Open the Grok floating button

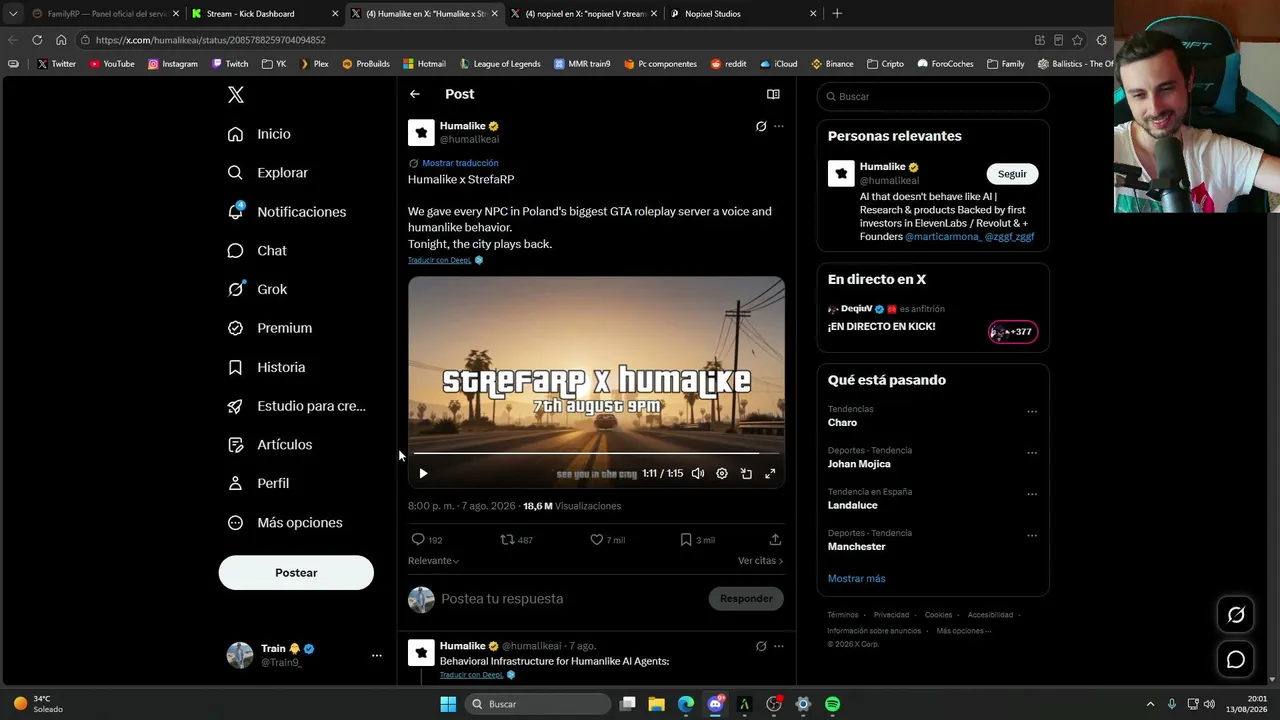point(1236,615)
